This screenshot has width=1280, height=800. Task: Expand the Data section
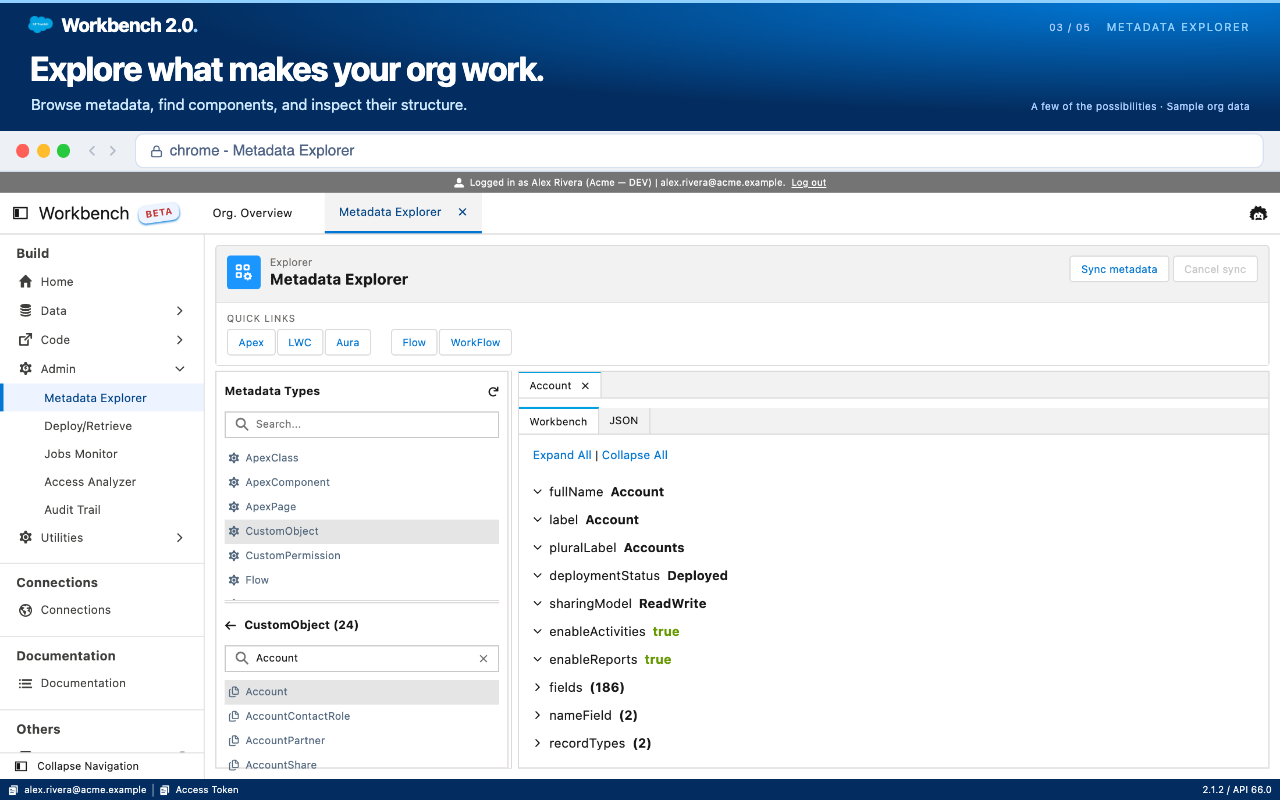coord(102,311)
